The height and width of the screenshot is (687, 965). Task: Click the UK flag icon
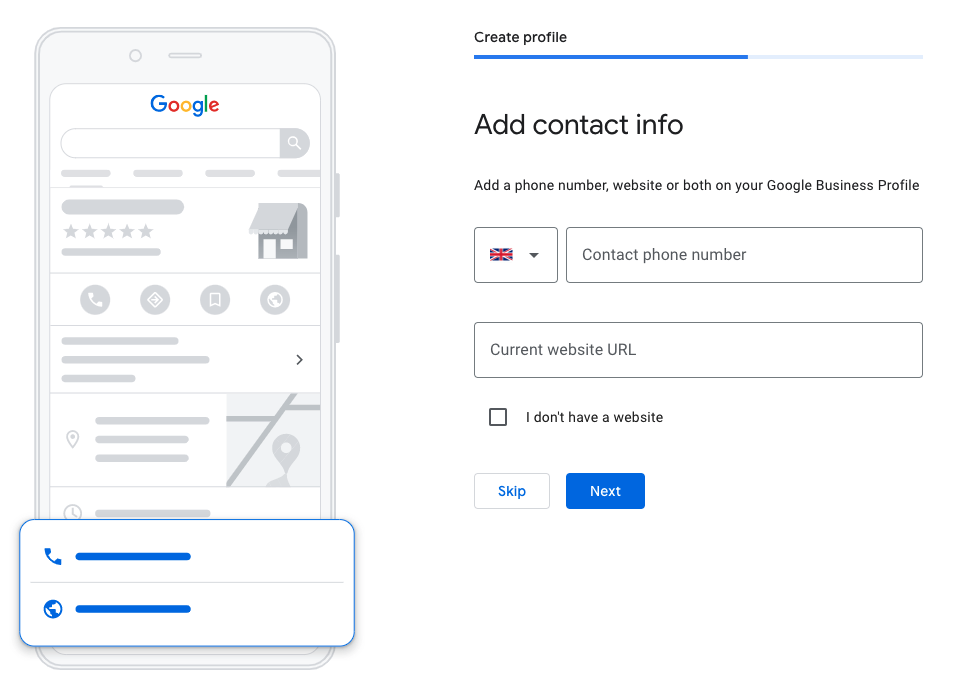point(501,255)
